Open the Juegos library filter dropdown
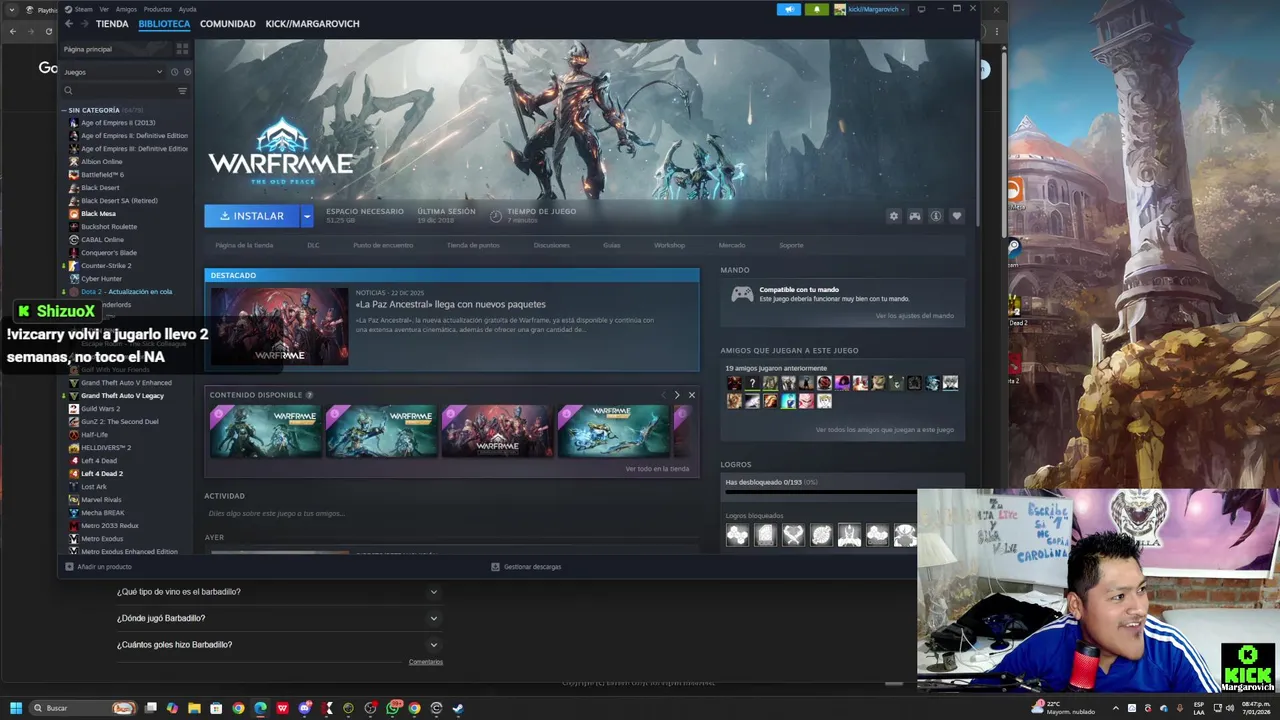The height and width of the screenshot is (720, 1280). pyautogui.click(x=113, y=72)
